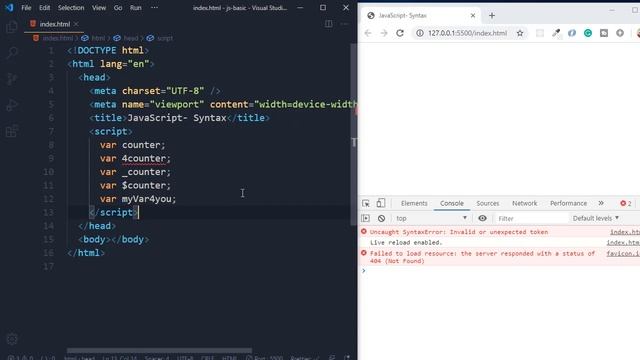Open a new Chrome tab
640x360 pixels.
pos(491,16)
